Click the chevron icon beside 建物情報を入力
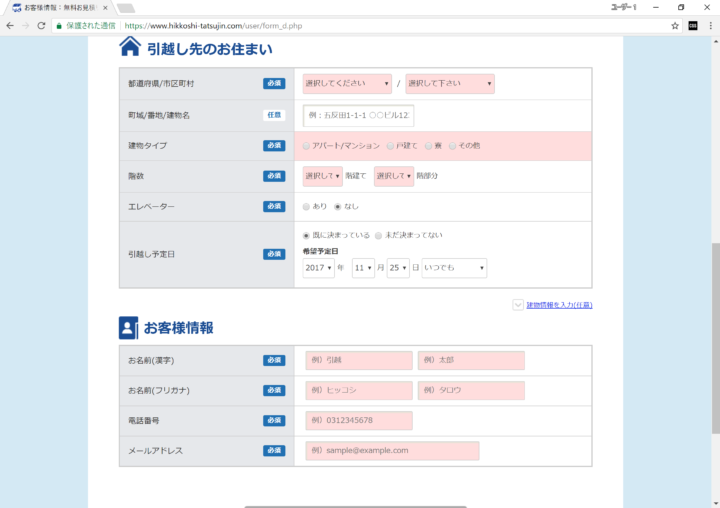The height and width of the screenshot is (508, 720). 518,305
